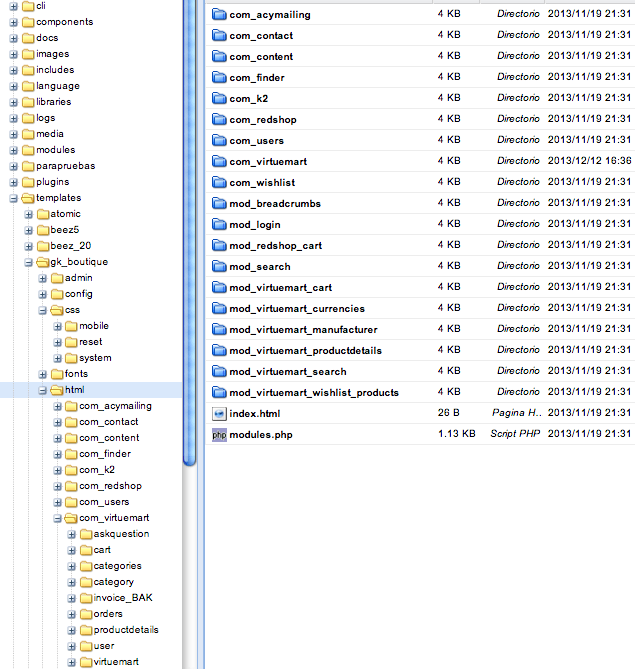635x669 pixels.
Task: Click the templates folder icon in tree
Action: tap(28, 198)
